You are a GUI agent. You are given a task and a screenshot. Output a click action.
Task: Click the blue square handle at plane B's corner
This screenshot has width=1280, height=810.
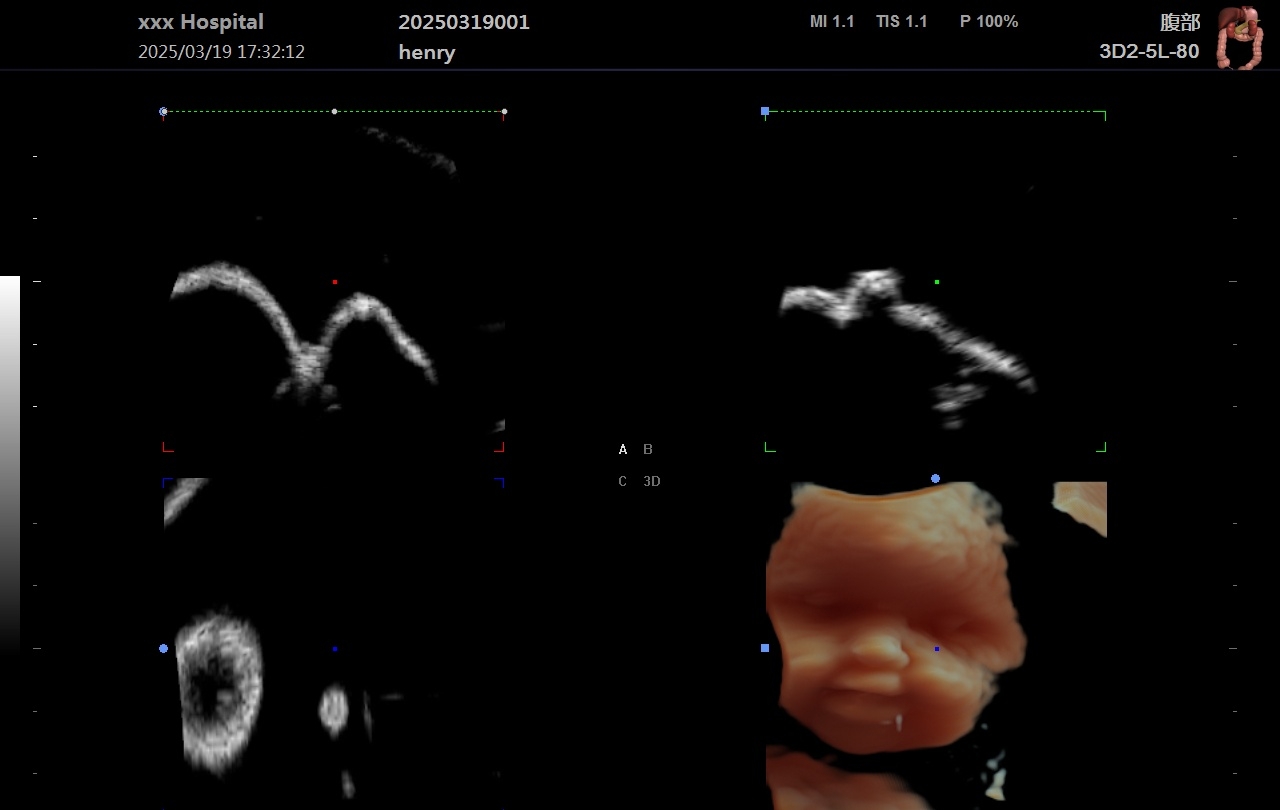[x=765, y=112]
